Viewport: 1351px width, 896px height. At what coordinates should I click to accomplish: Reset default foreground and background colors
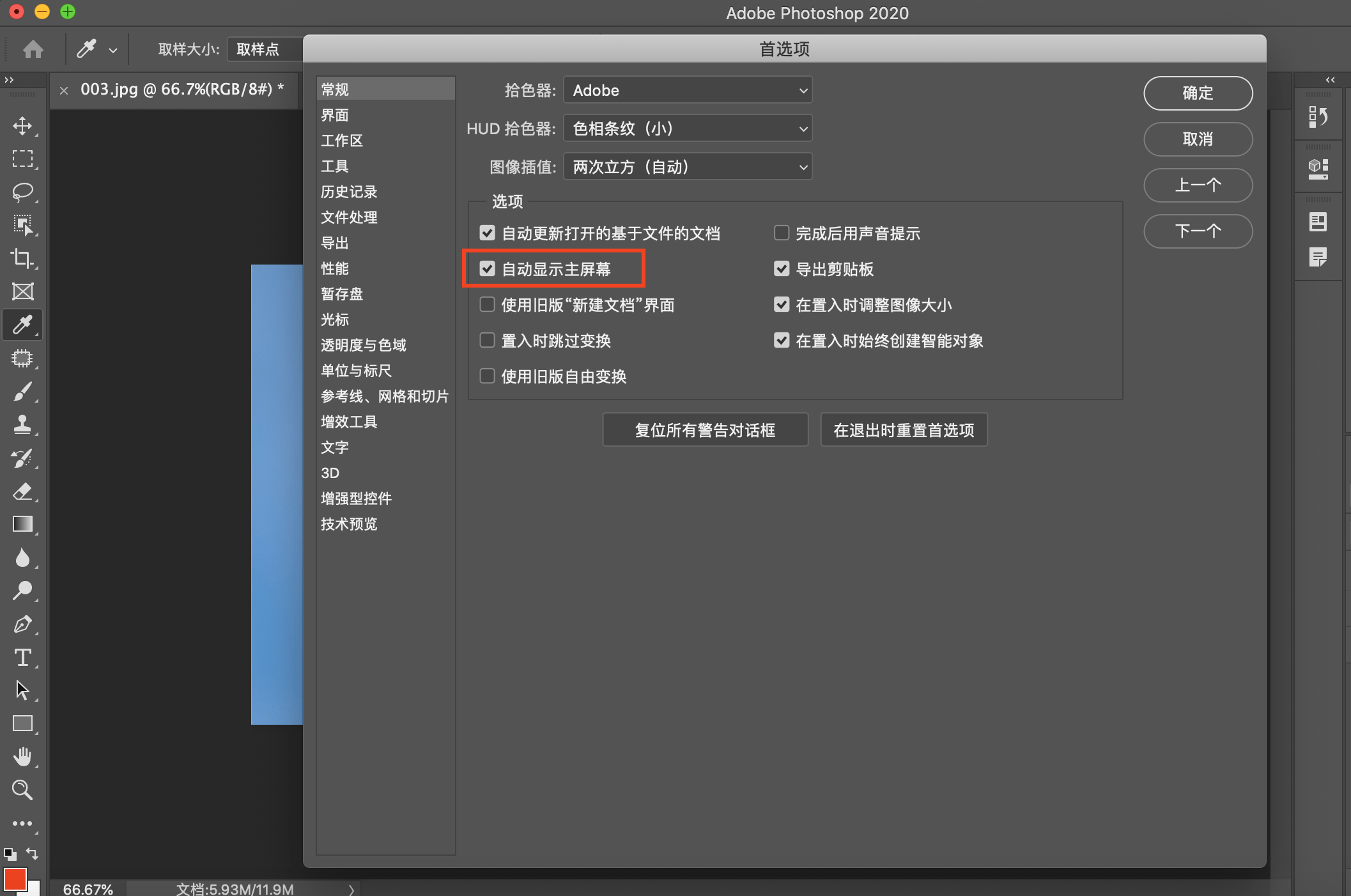[x=10, y=854]
